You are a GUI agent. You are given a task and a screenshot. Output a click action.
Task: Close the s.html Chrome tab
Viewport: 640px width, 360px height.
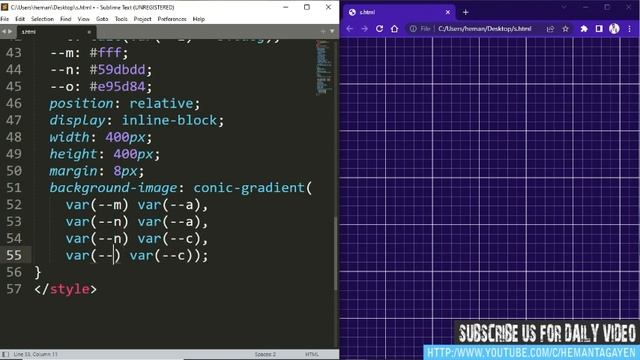(448, 12)
